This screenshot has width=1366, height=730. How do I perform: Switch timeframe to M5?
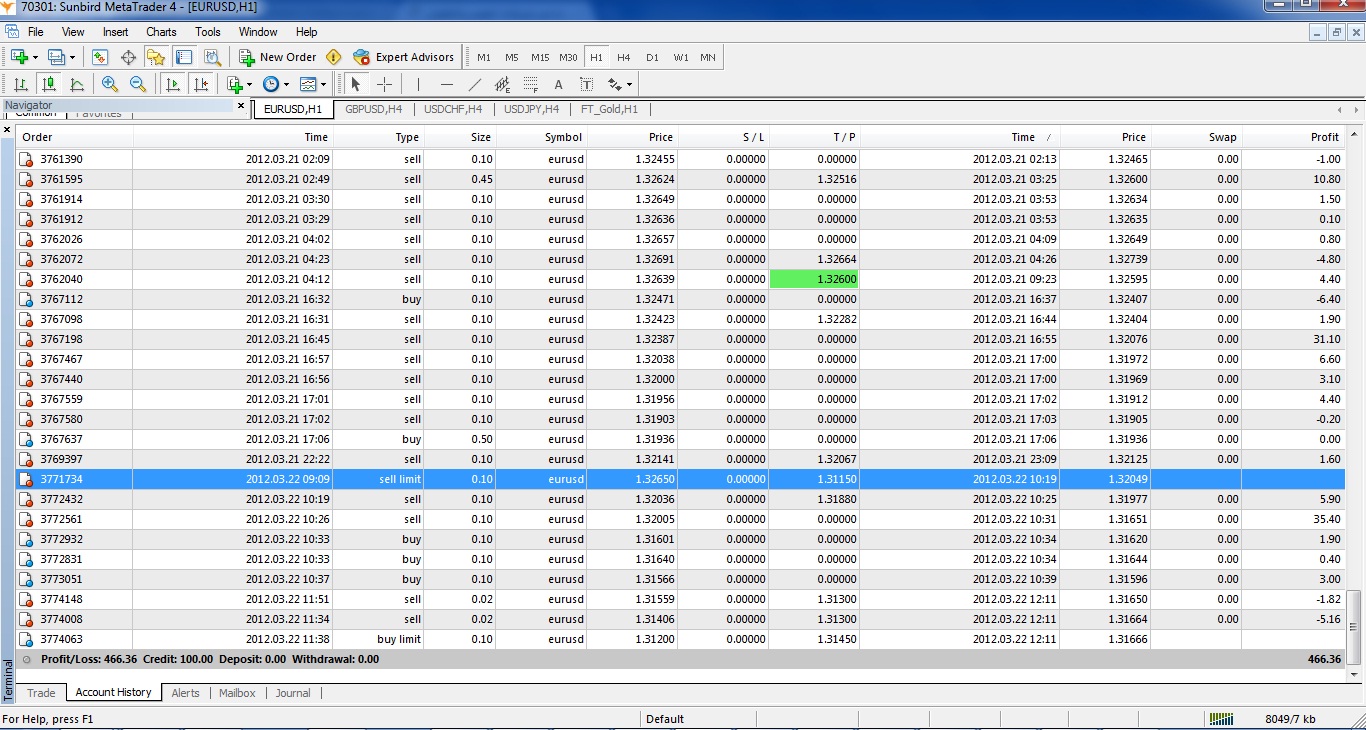(512, 57)
